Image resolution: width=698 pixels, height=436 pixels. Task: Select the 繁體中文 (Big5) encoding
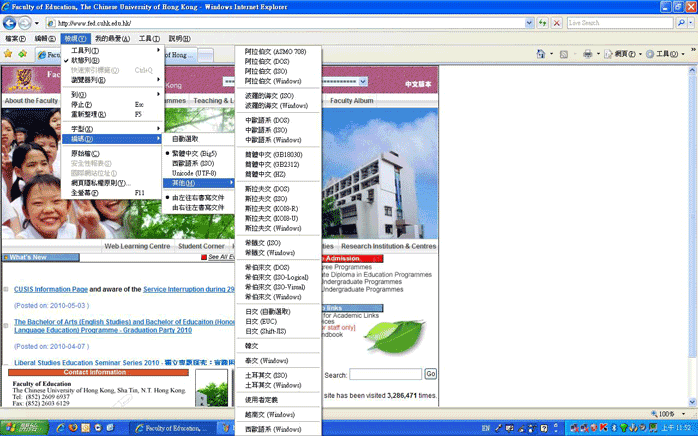tap(199, 153)
